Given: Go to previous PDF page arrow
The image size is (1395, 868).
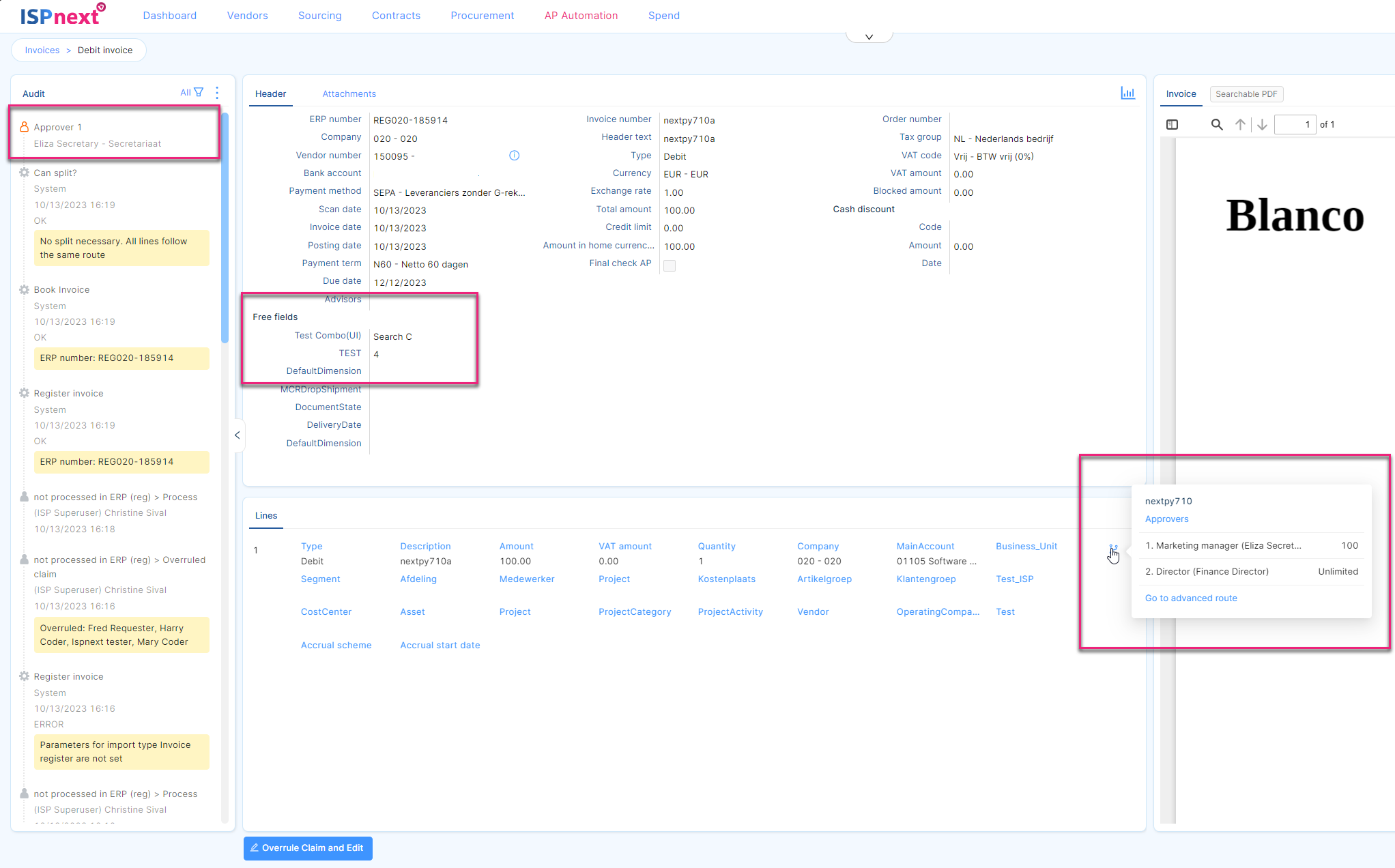Looking at the screenshot, I should [1240, 124].
